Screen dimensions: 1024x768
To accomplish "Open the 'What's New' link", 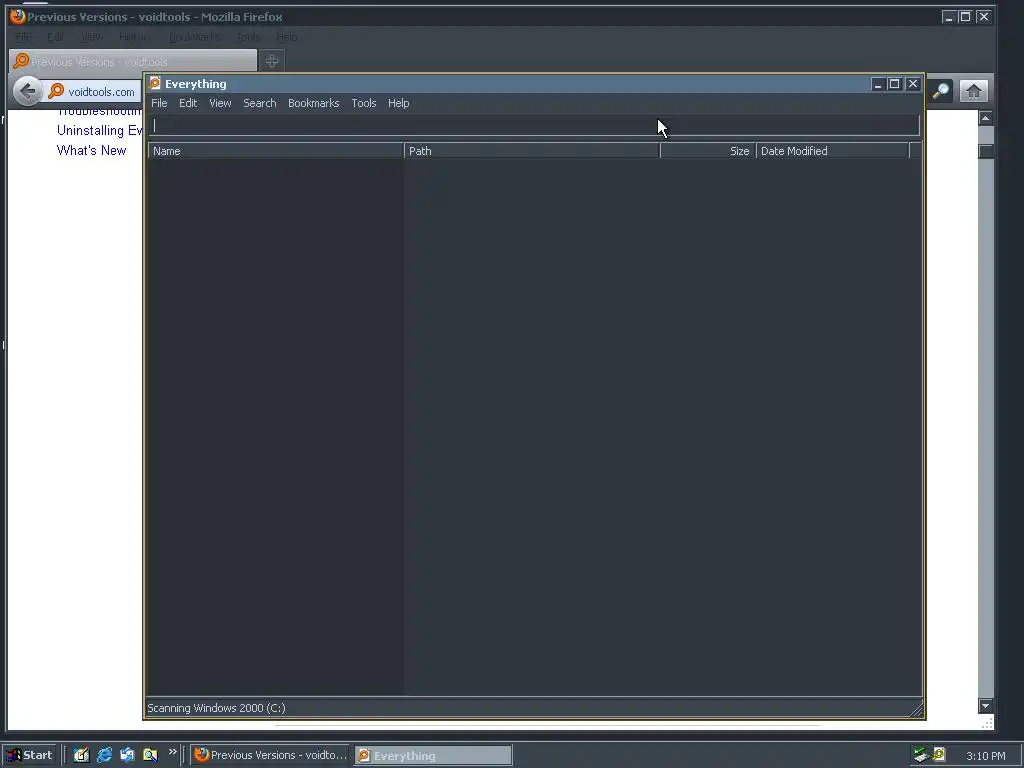I will coord(91,150).
